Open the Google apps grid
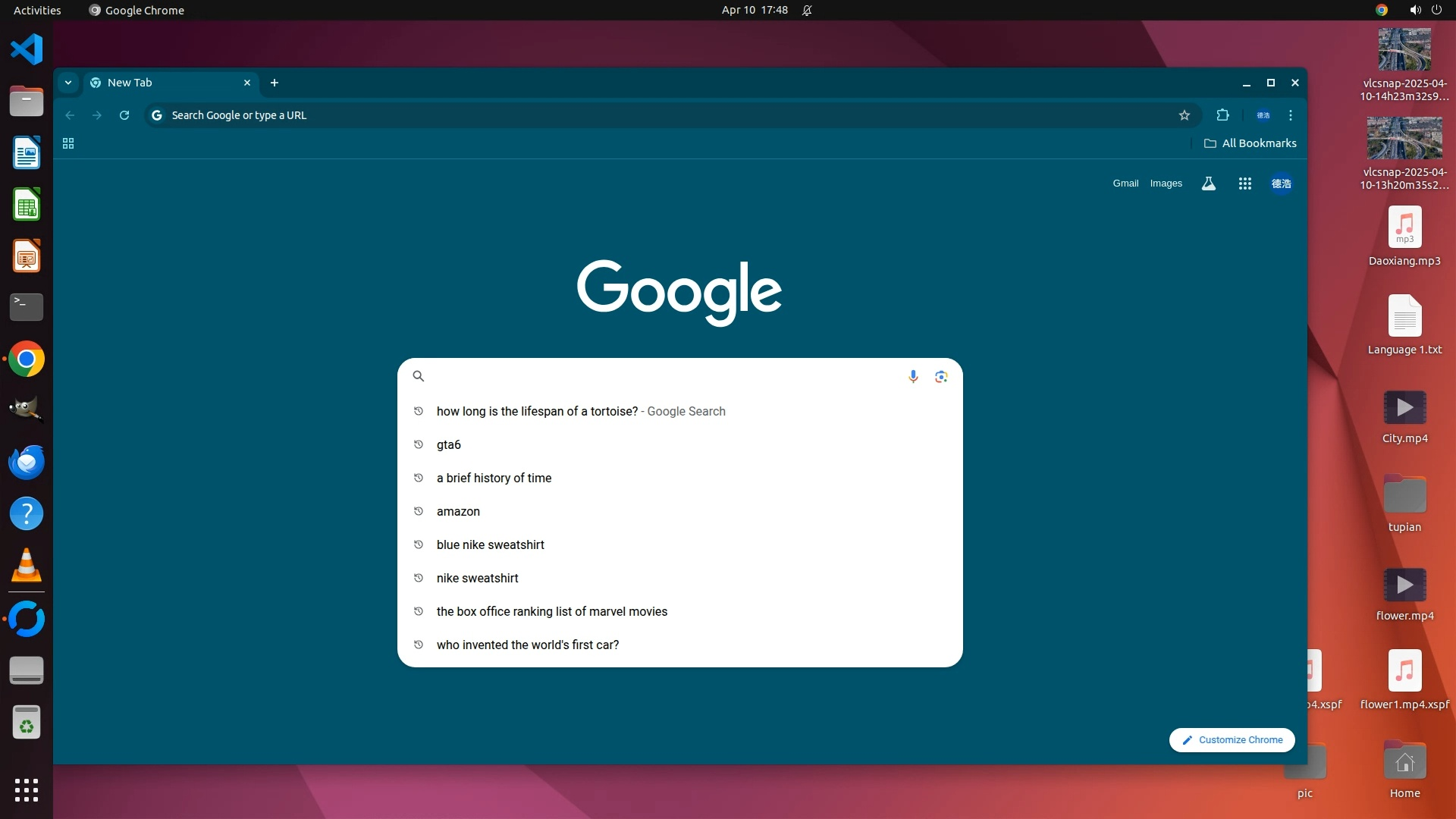This screenshot has width=1456, height=819. click(x=1244, y=184)
